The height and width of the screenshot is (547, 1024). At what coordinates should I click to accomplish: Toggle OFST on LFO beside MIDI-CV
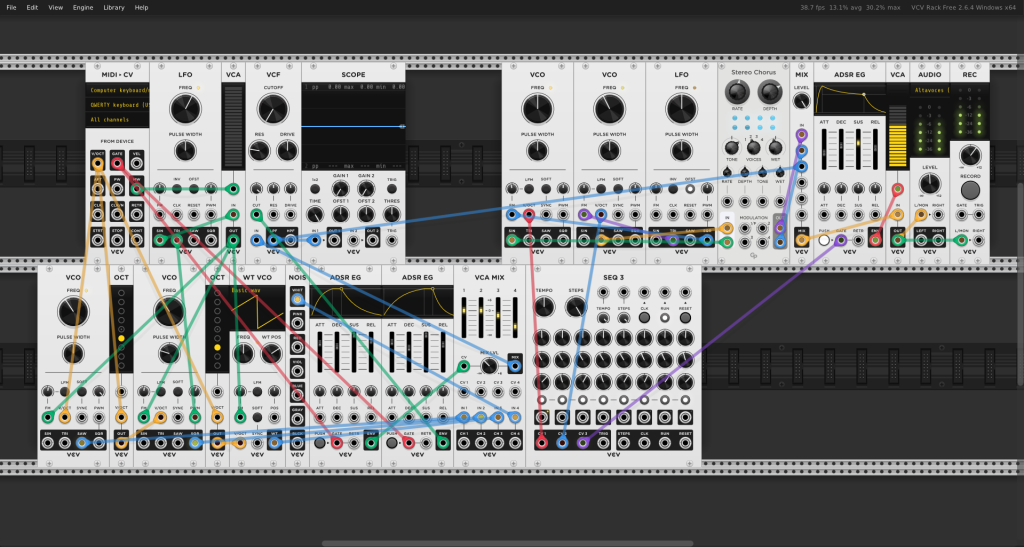pos(194,189)
